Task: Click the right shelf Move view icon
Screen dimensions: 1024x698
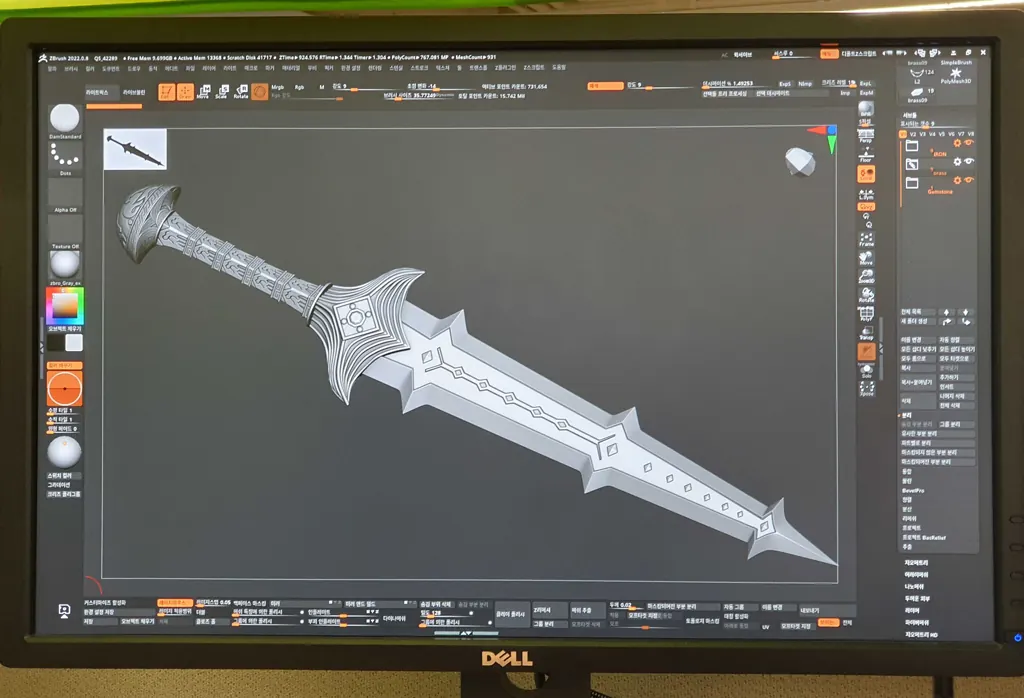Action: [x=867, y=258]
